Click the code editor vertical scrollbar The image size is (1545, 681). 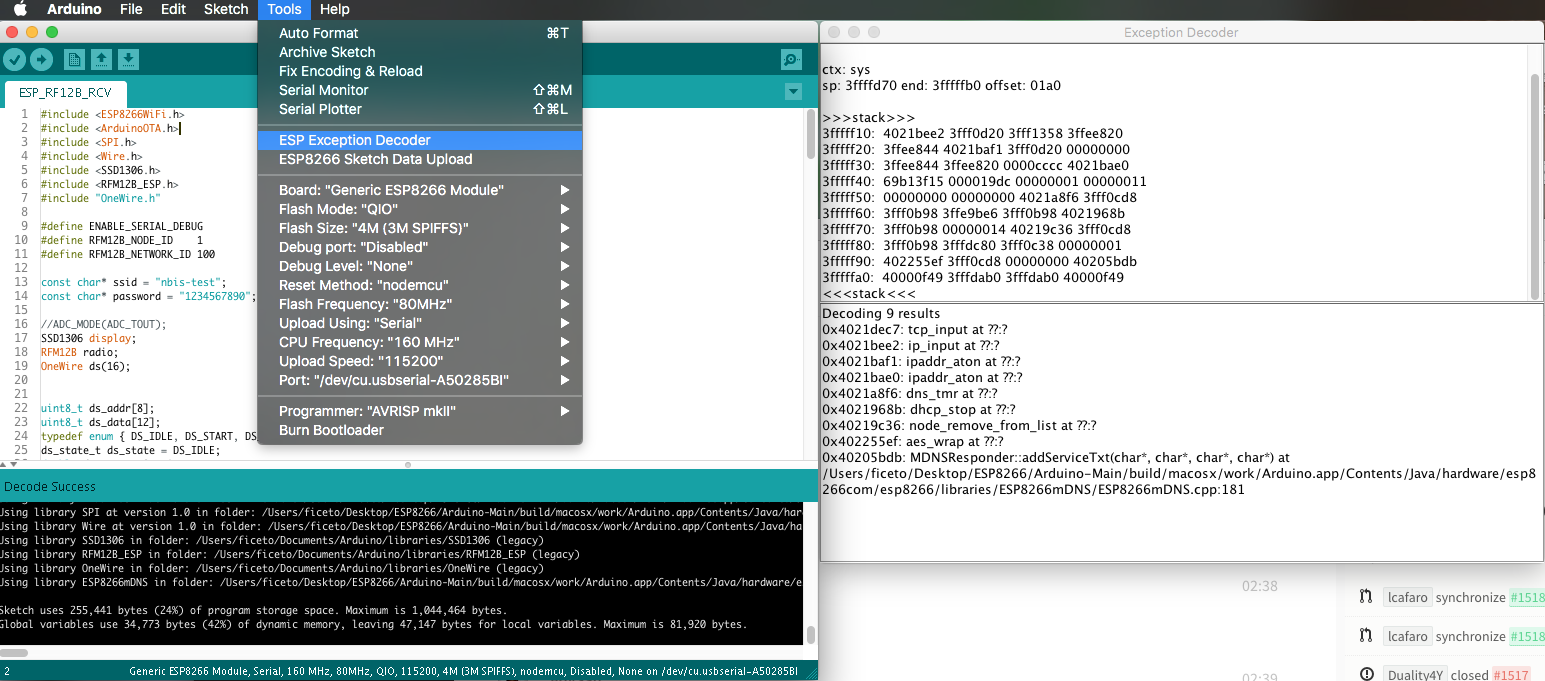[811, 134]
